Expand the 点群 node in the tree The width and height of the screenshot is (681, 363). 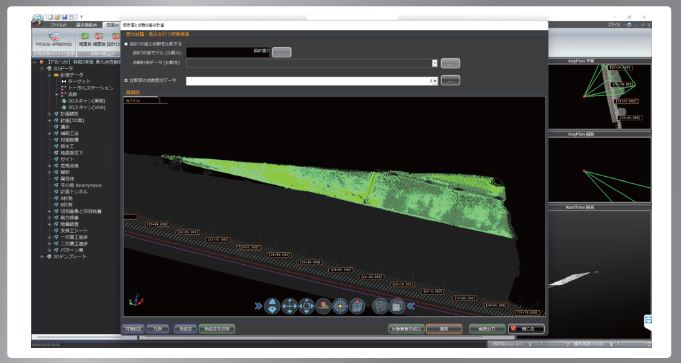(x=56, y=94)
